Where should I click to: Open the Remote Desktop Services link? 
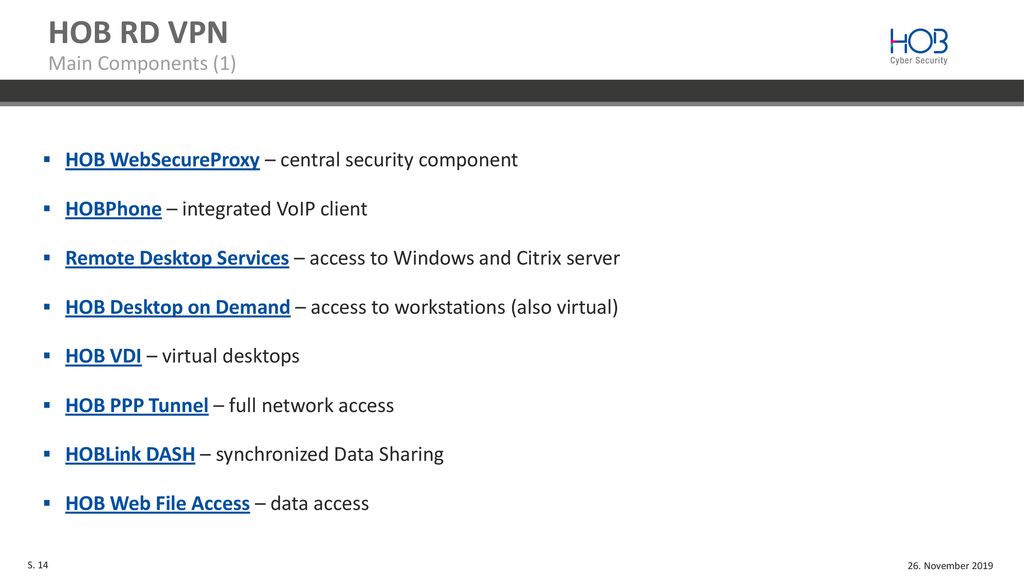point(177,258)
